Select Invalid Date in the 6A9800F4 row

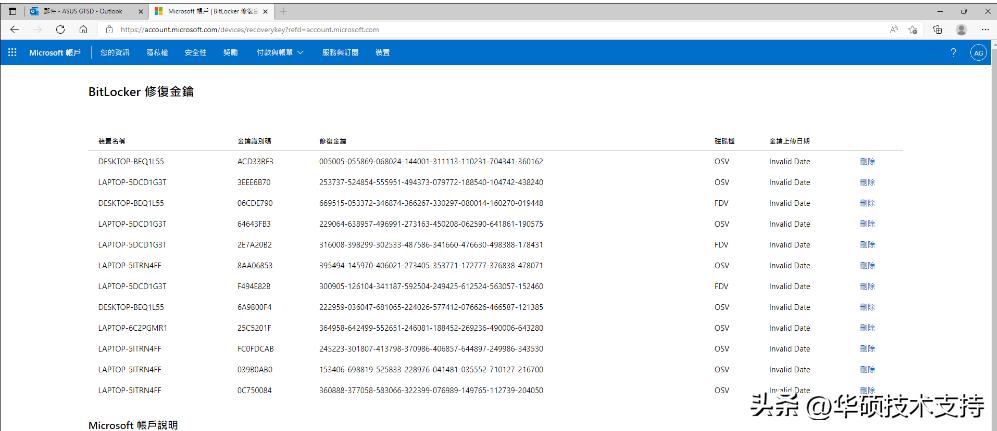[x=790, y=307]
